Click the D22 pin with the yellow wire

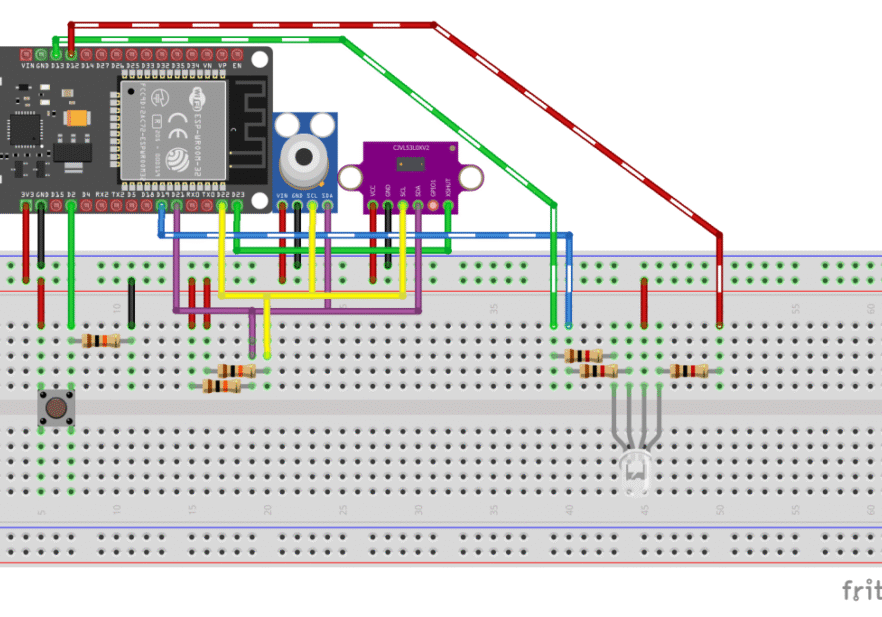click(222, 206)
